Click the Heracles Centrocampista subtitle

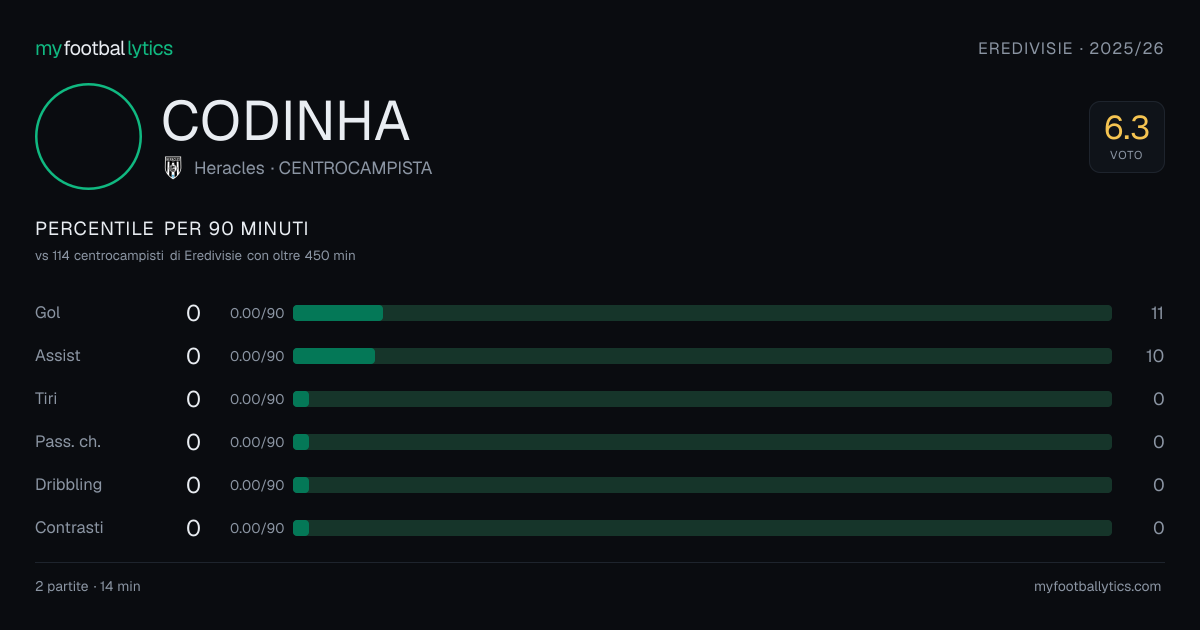[x=313, y=169]
